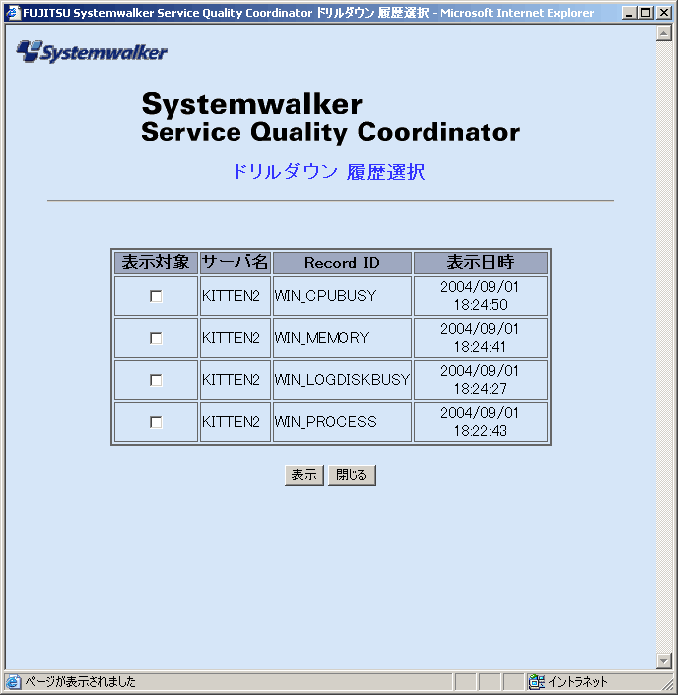Check the WIN_CPUBUSY row checkbox
Viewport: 678px width, 695px height.
coord(156,296)
